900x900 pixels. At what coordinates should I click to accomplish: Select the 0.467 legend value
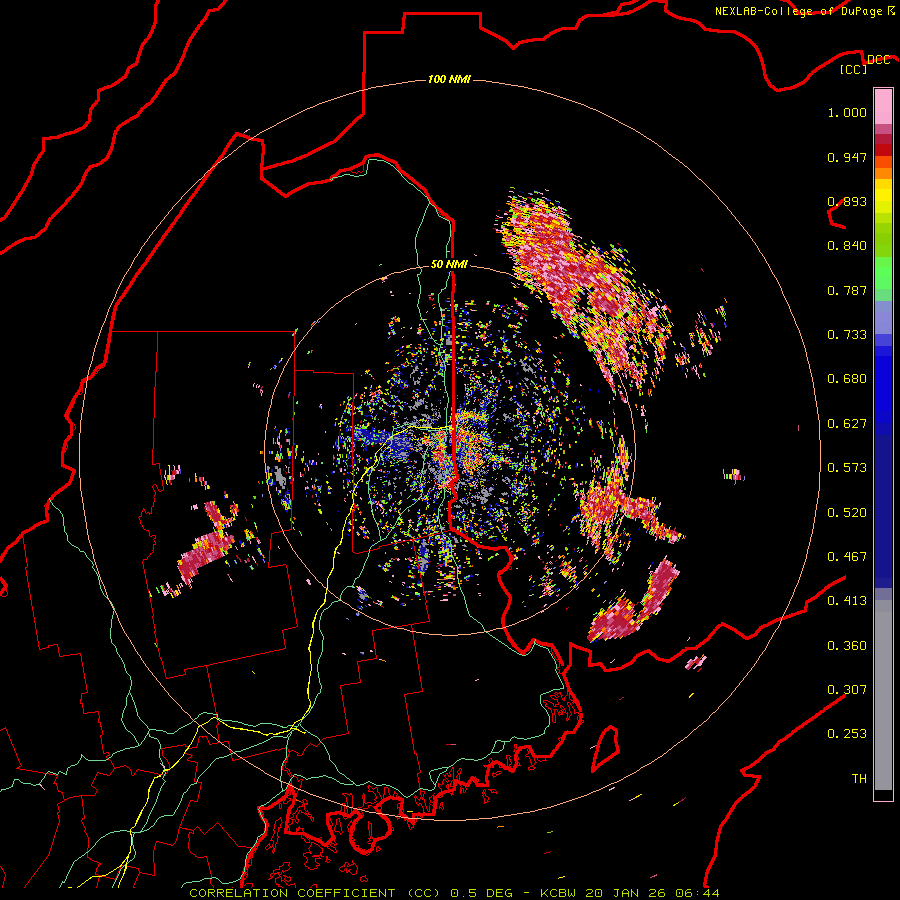pyautogui.click(x=847, y=557)
